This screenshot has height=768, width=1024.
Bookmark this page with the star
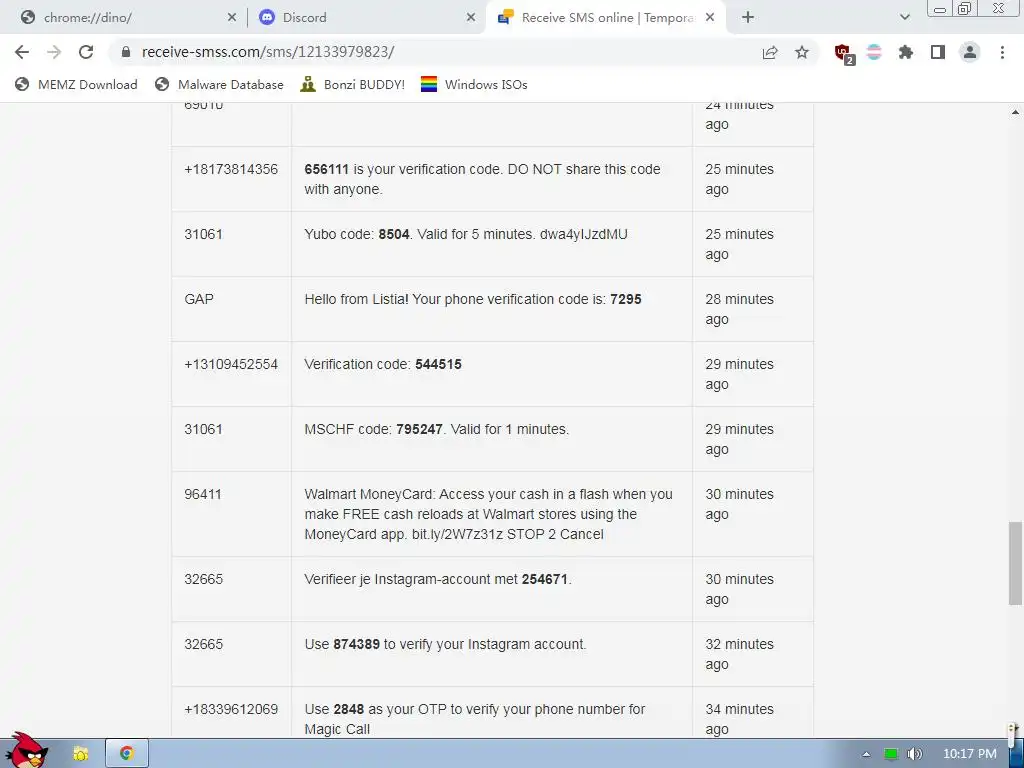pyautogui.click(x=802, y=52)
